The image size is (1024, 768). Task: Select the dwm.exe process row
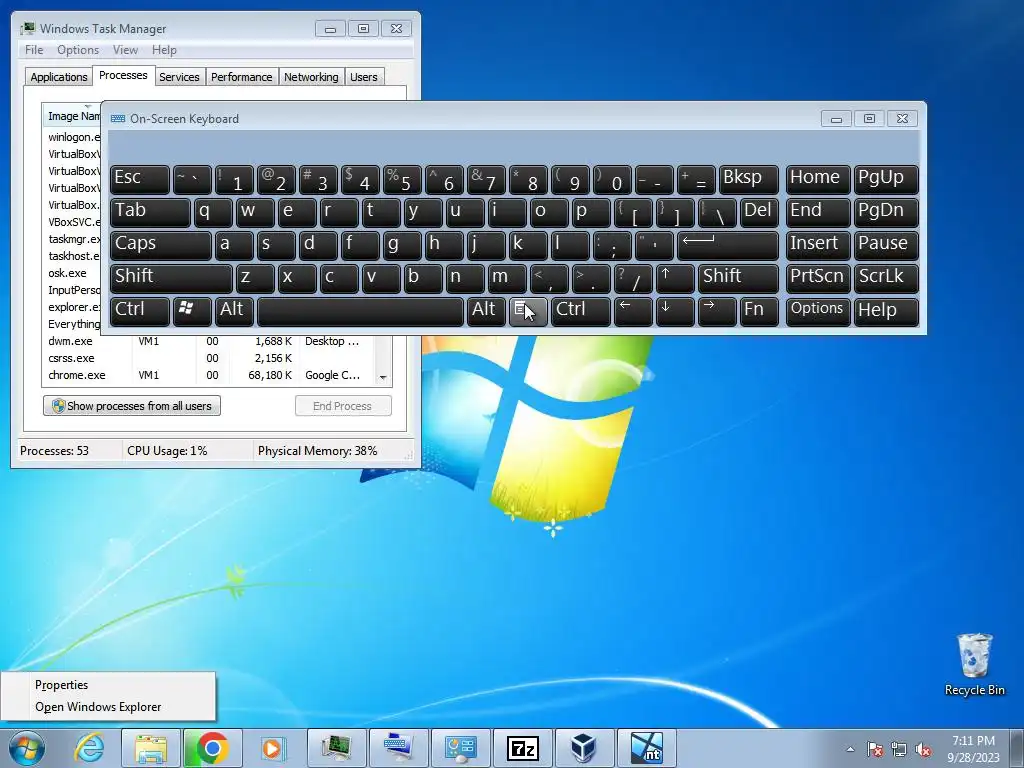point(209,341)
